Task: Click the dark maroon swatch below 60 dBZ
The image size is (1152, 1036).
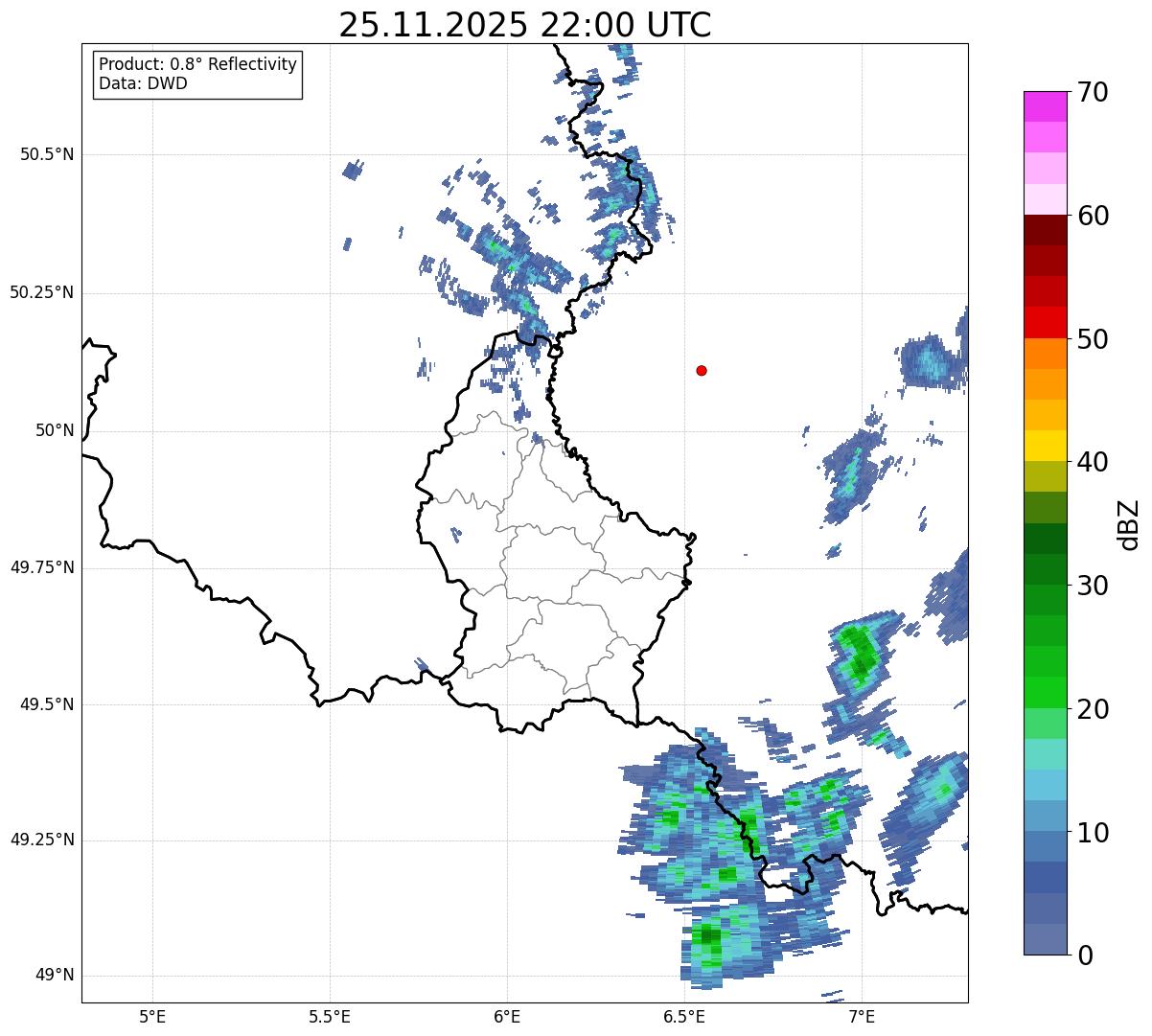Action: tap(1045, 230)
